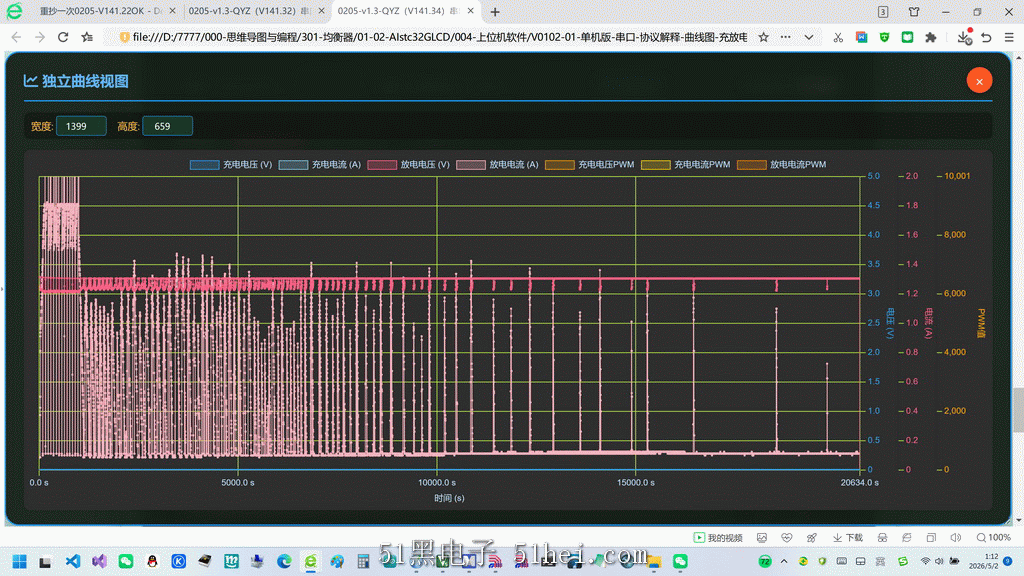The height and width of the screenshot is (576, 1024).
Task: Open a new browser tab
Action: (x=495, y=12)
